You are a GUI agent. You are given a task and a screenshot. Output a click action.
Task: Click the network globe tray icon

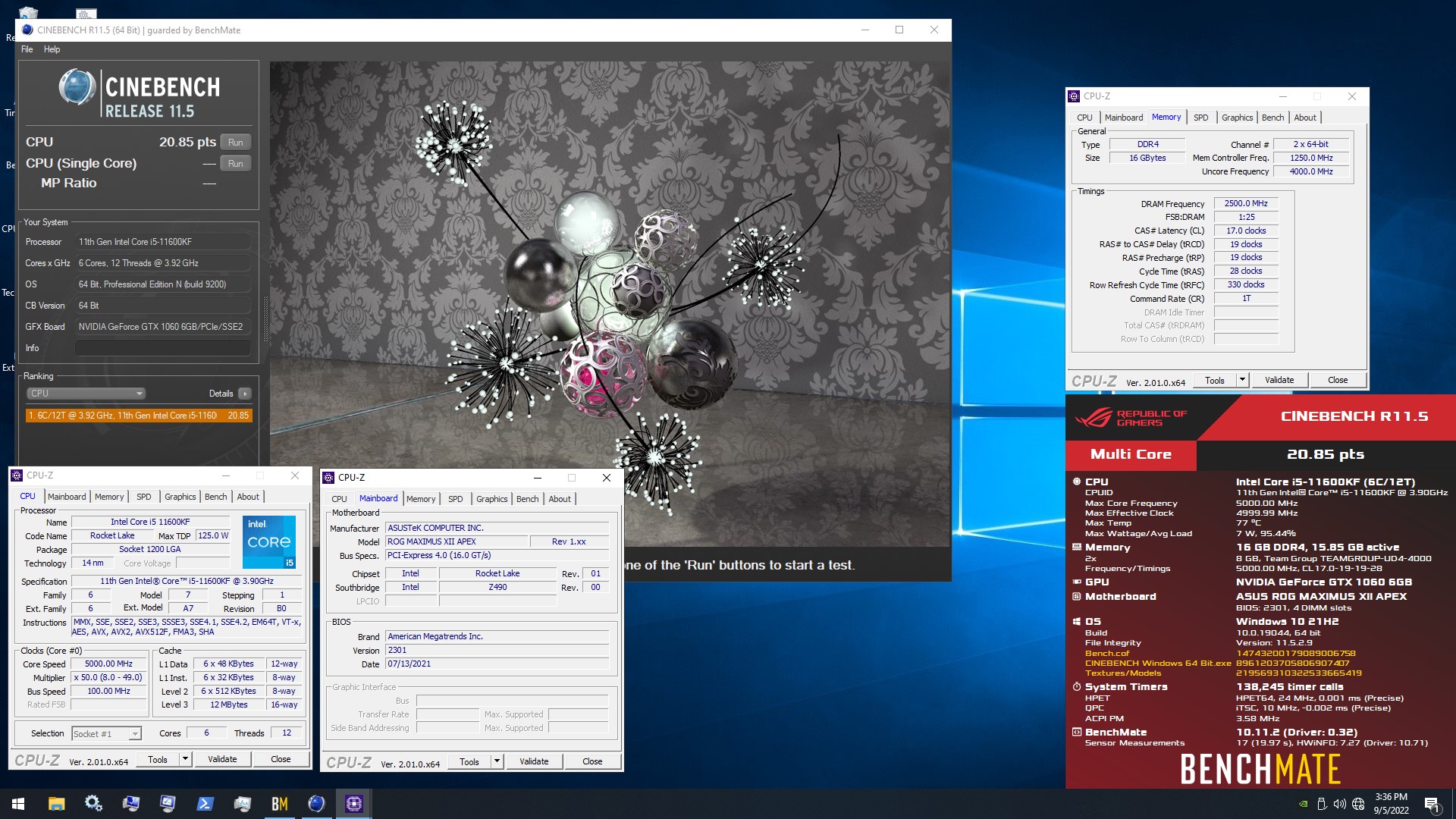coord(1358,804)
